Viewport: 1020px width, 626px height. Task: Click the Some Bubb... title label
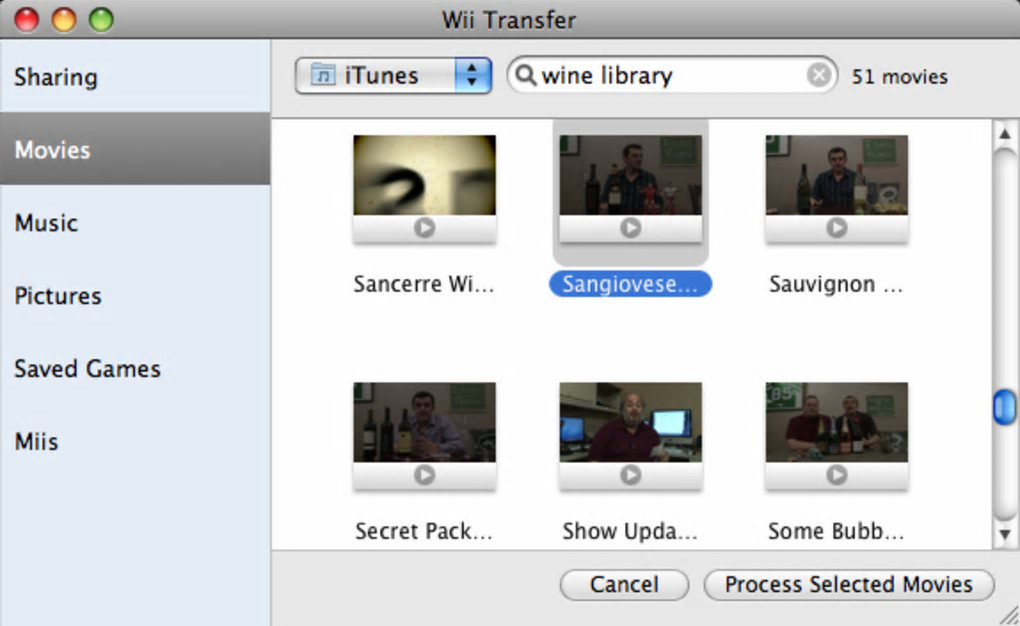[837, 532]
